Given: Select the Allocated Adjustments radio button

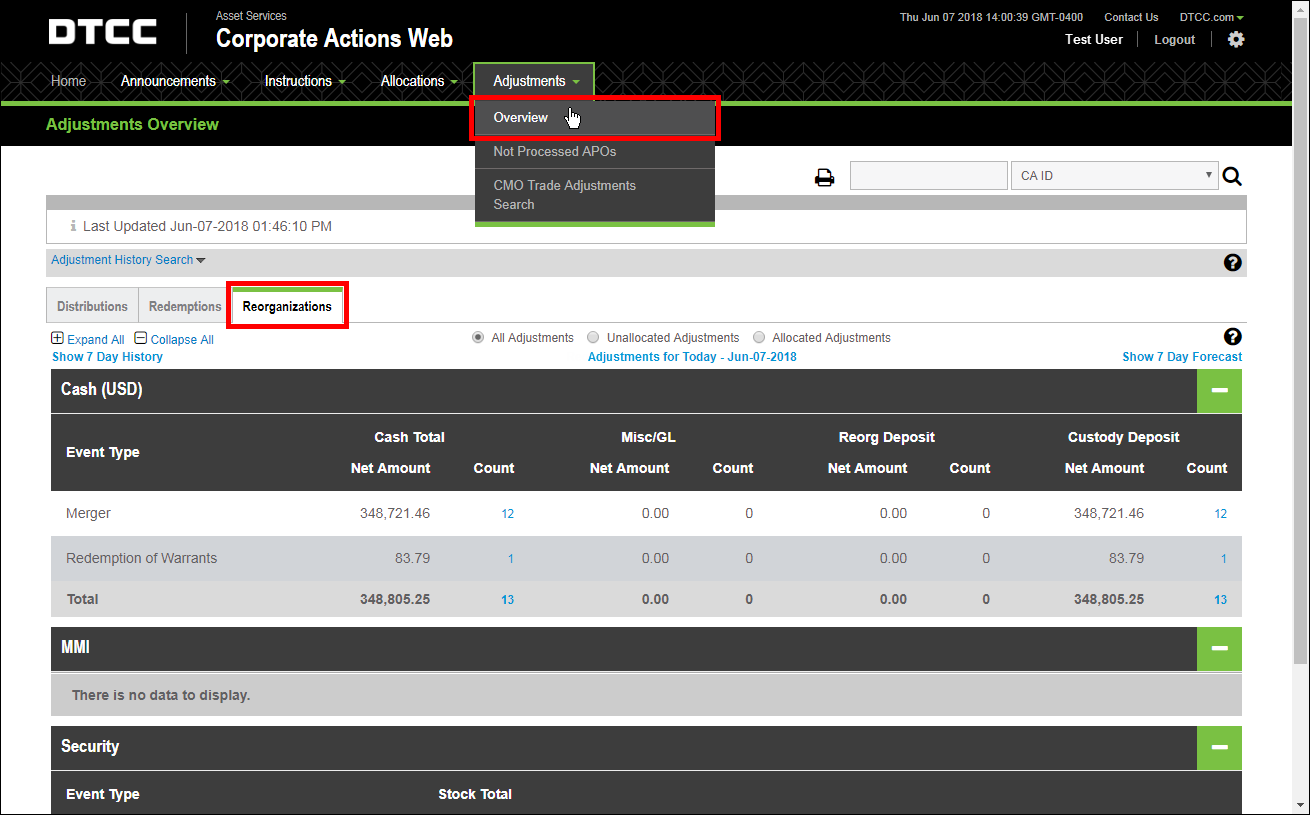Looking at the screenshot, I should pyautogui.click(x=759, y=338).
